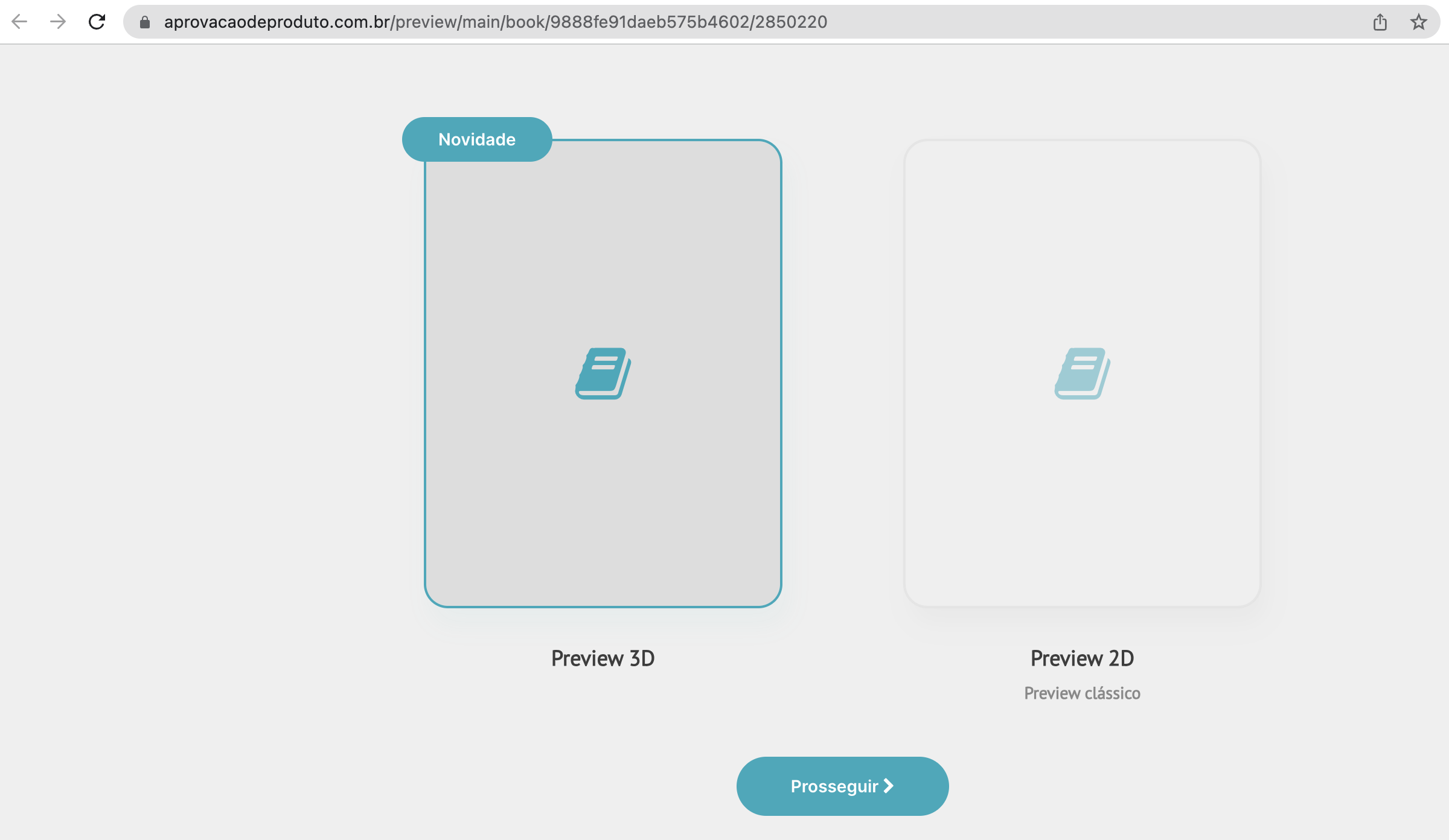This screenshot has height=840, width=1449.
Task: Click bottom edge of highlighted 3D card
Action: click(603, 606)
